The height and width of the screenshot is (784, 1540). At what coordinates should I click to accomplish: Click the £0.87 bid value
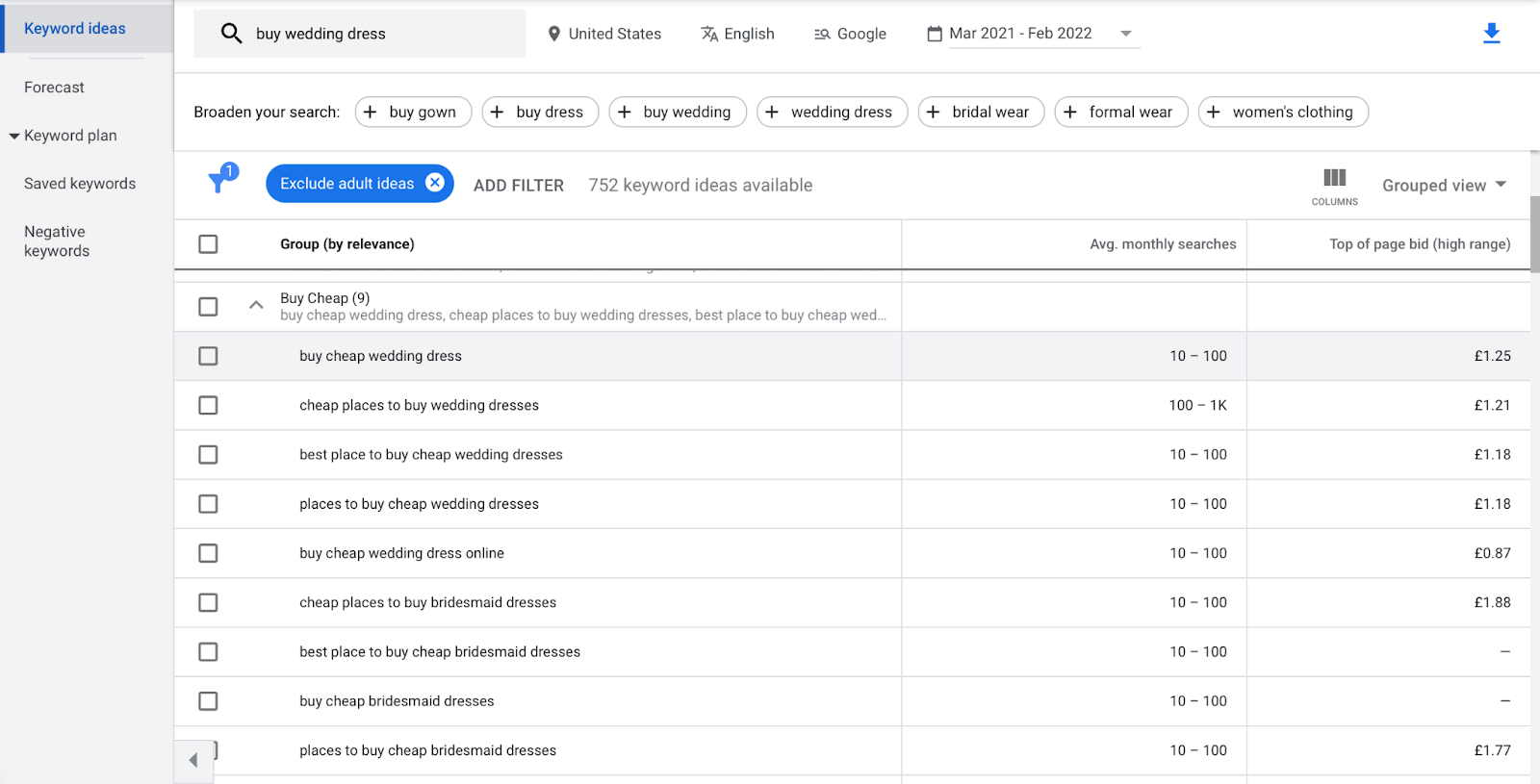click(1492, 553)
